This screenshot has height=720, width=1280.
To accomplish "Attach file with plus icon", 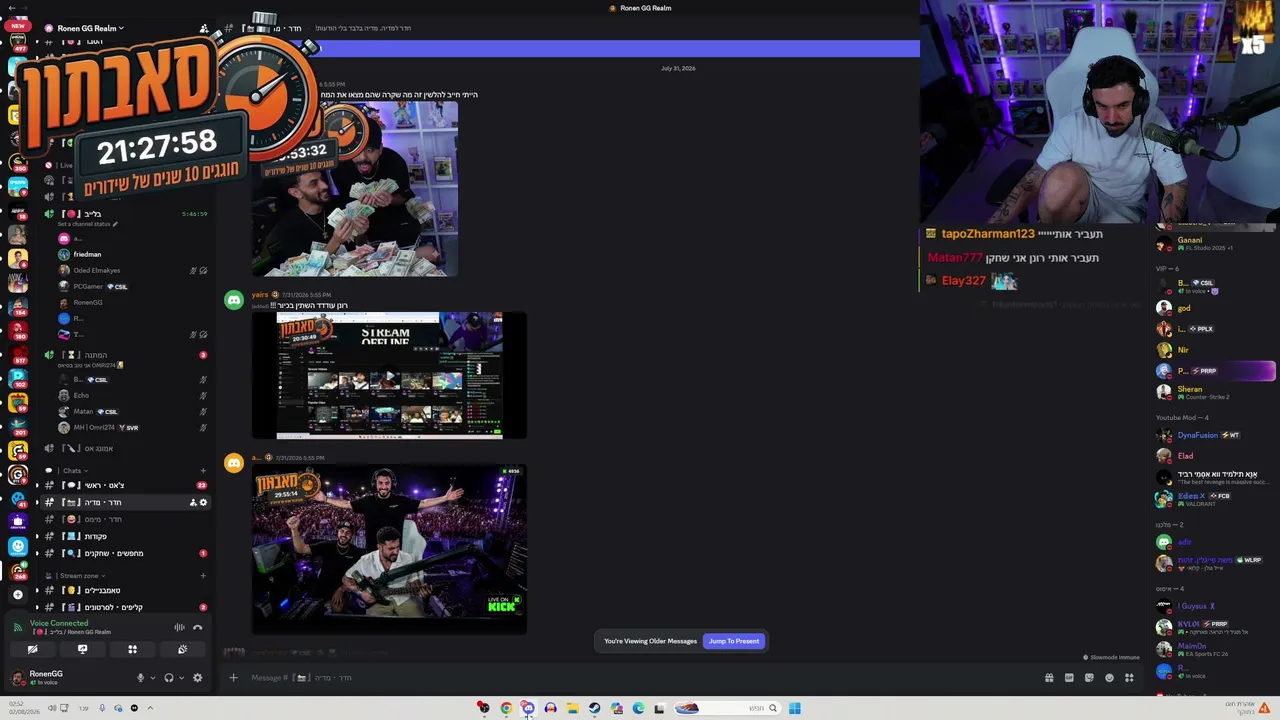I will (233, 678).
